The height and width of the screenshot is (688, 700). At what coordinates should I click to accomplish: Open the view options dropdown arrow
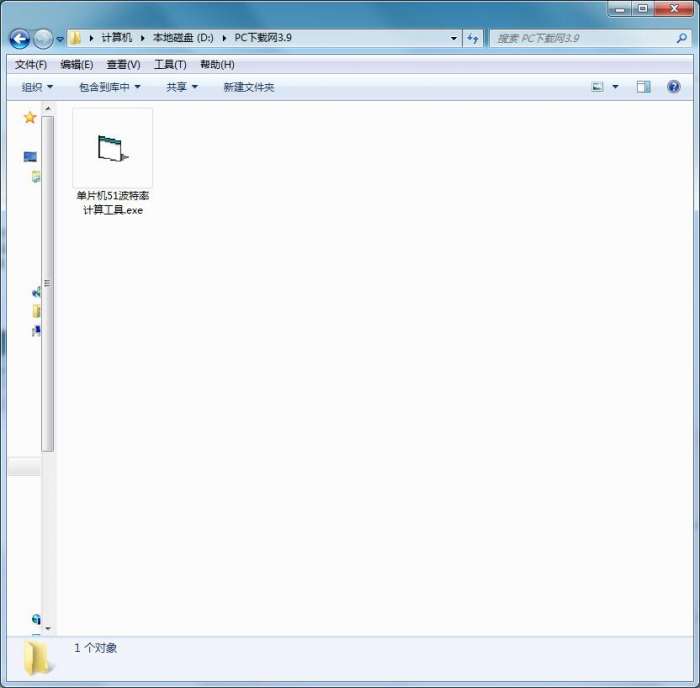615,87
